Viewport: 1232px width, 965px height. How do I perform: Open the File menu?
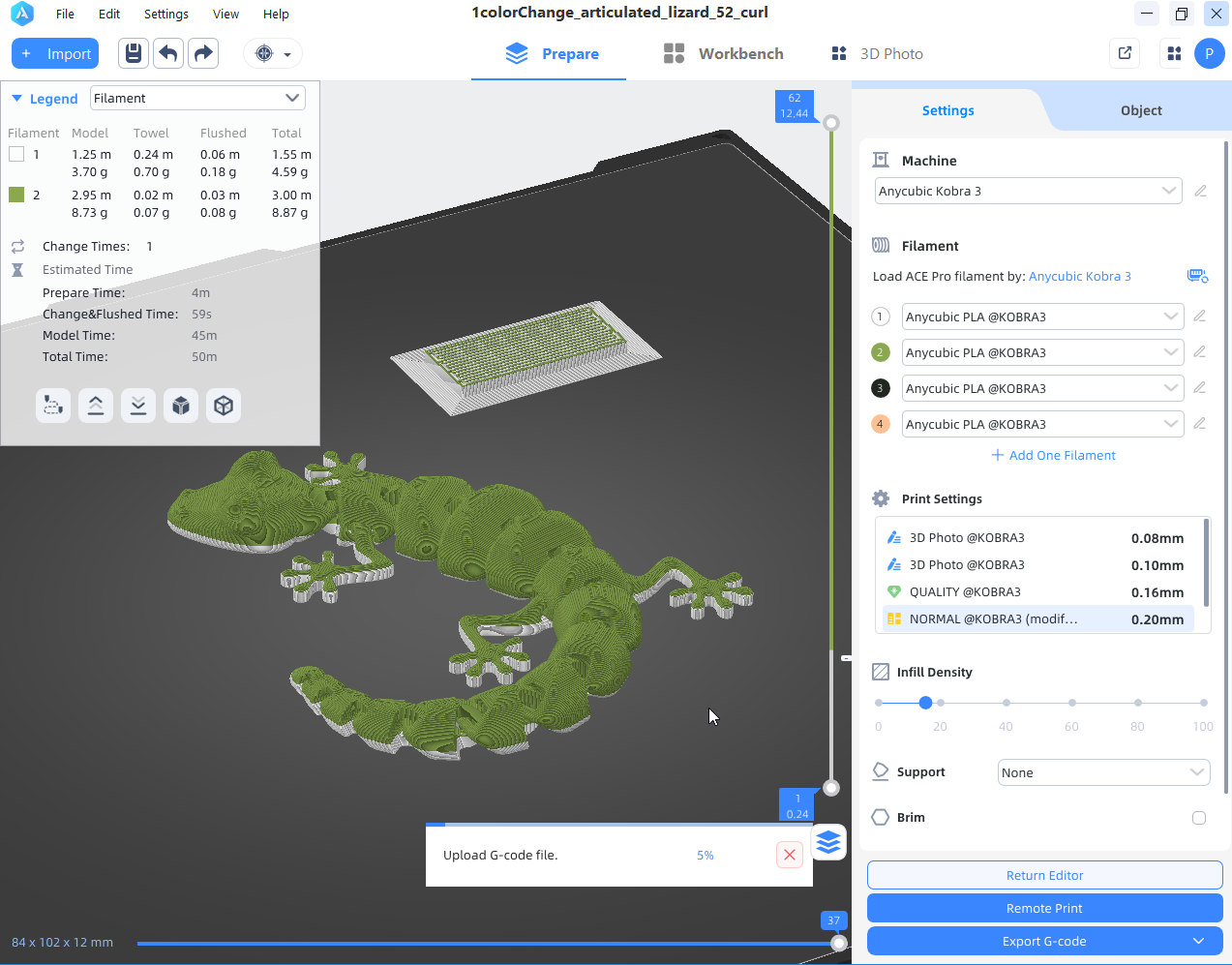[x=65, y=14]
